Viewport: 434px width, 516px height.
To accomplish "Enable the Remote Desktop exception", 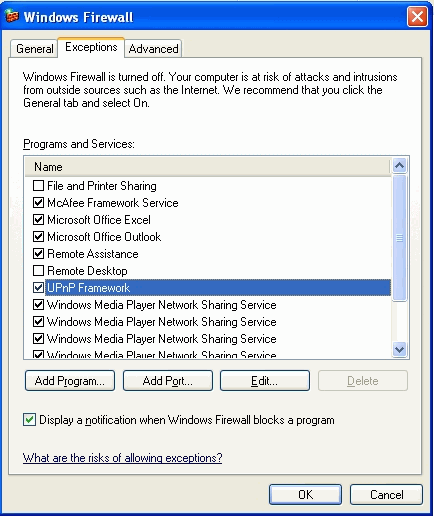I will pyautogui.click(x=38, y=270).
